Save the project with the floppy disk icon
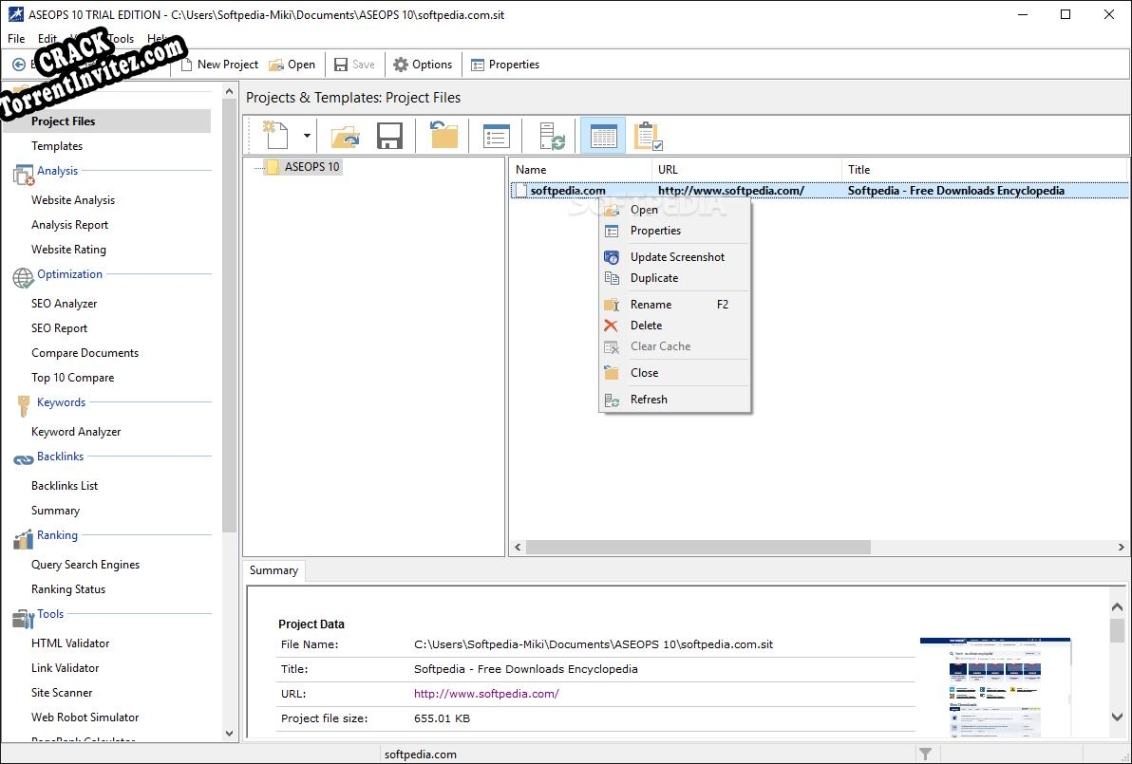Image resolution: width=1132 pixels, height=764 pixels. pos(390,135)
